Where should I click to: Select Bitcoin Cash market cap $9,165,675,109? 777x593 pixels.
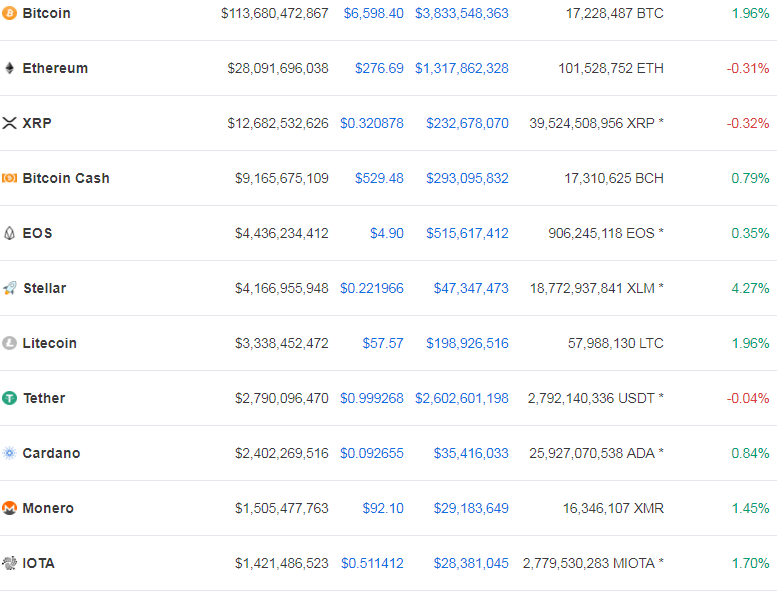tap(281, 178)
